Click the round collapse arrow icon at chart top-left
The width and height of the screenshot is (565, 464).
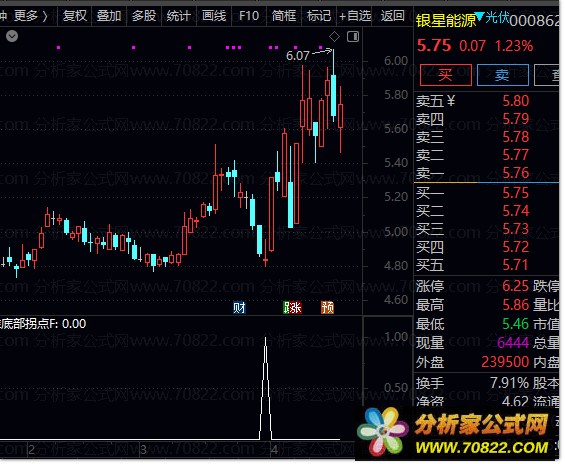pyautogui.click(x=12, y=36)
